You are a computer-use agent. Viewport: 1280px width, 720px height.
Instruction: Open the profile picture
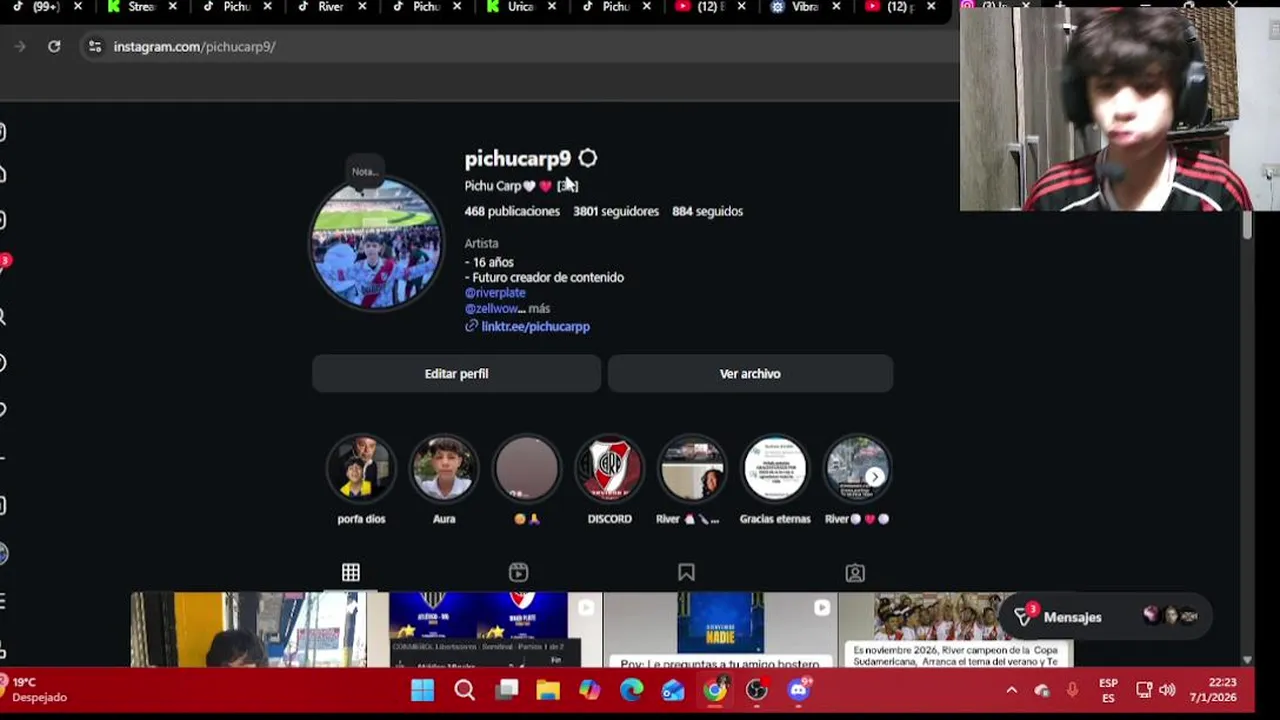(x=376, y=245)
